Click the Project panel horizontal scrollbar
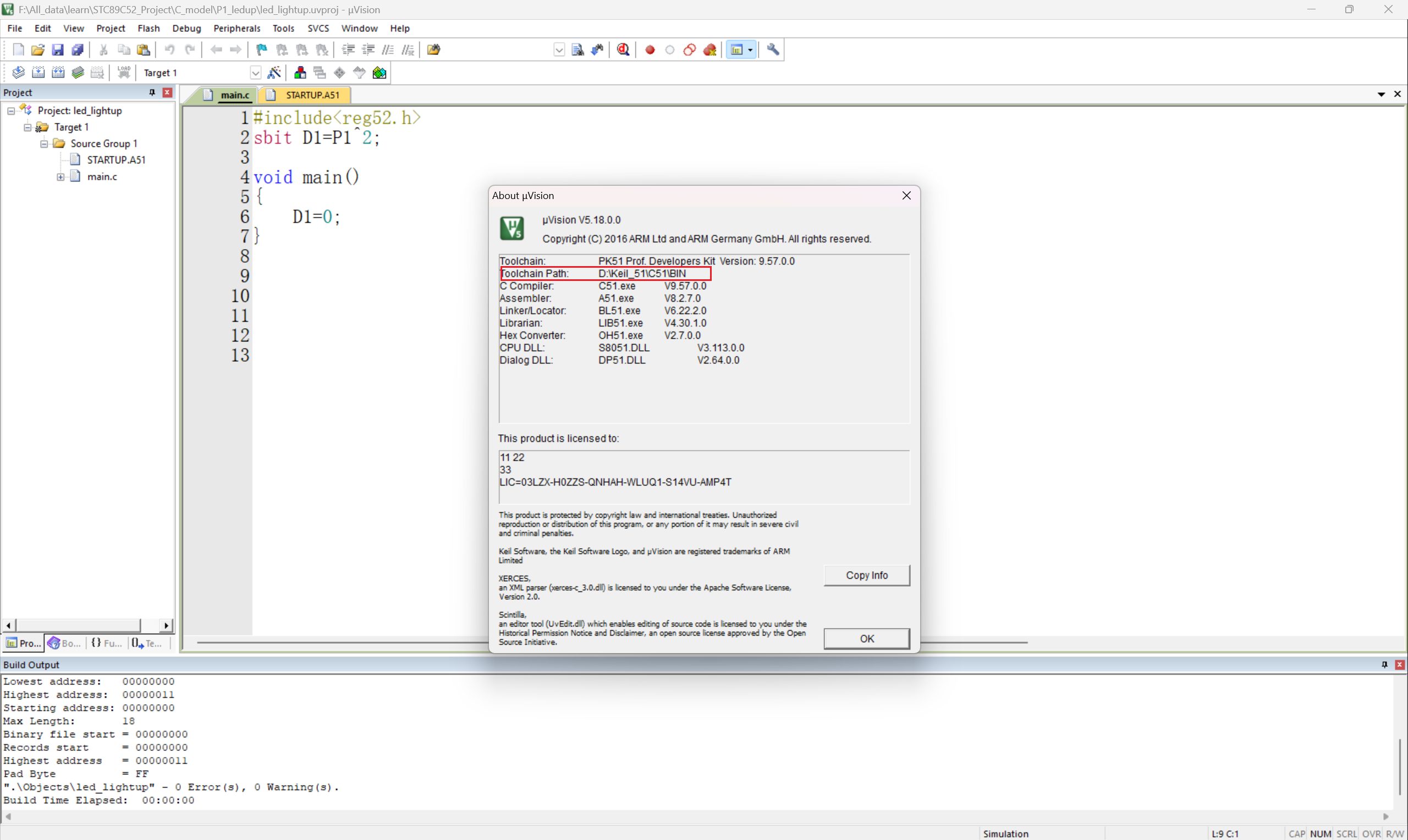This screenshot has height=840, width=1408. point(78,625)
